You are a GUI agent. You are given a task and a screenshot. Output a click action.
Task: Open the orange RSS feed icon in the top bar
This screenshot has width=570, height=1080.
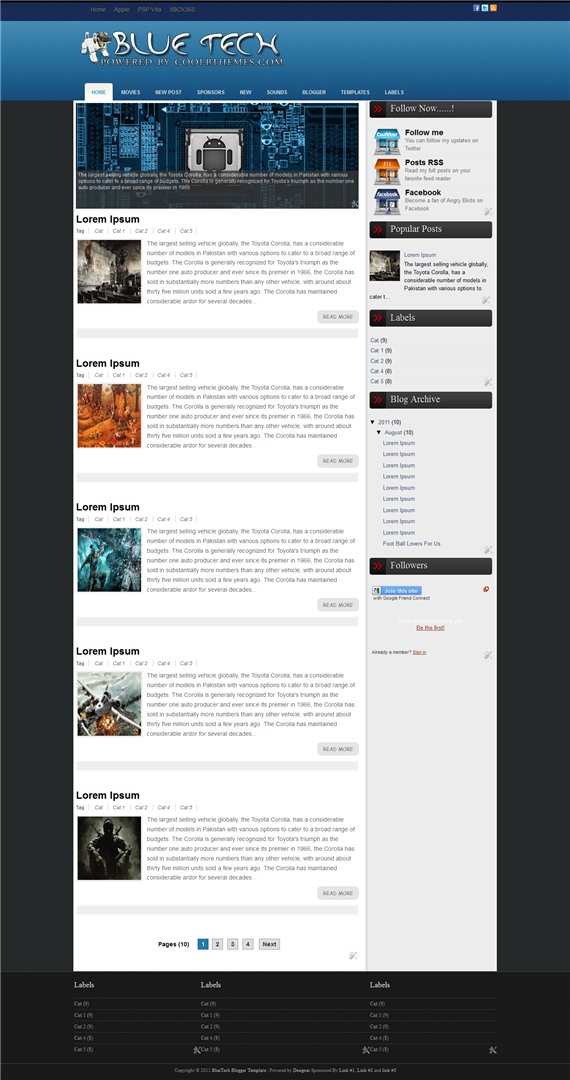coord(493,8)
